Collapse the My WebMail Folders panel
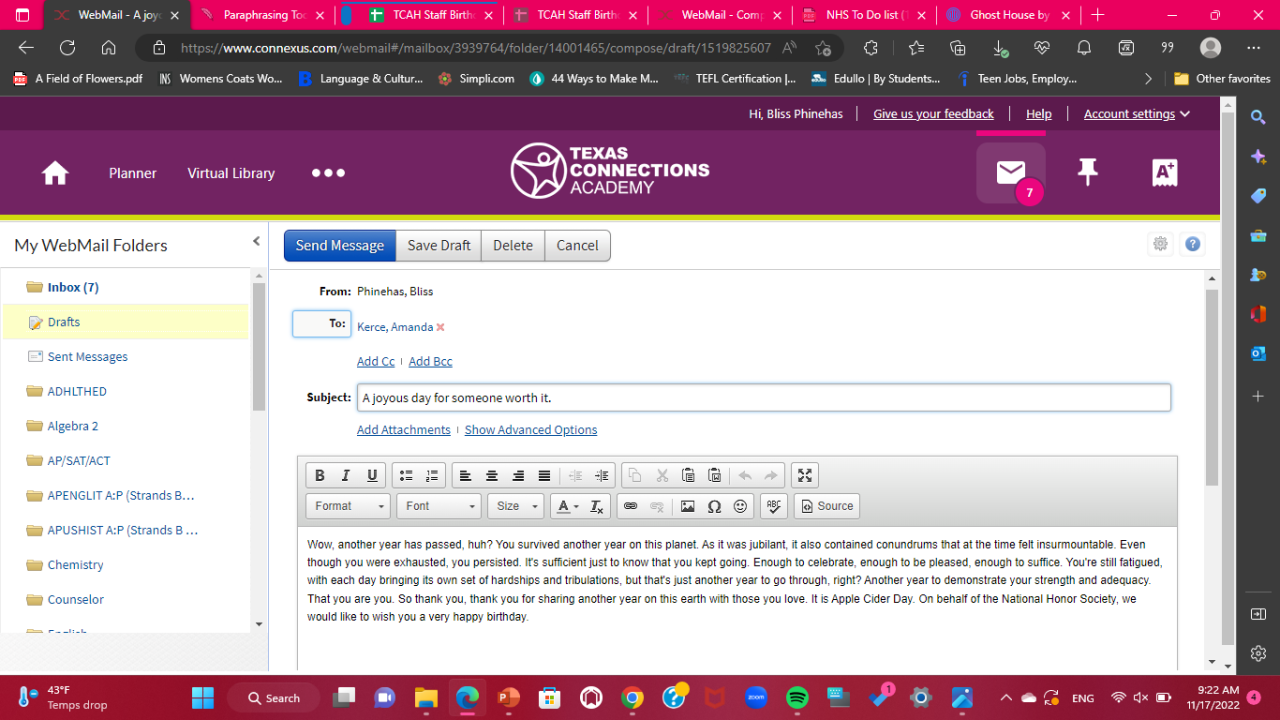 [x=256, y=242]
